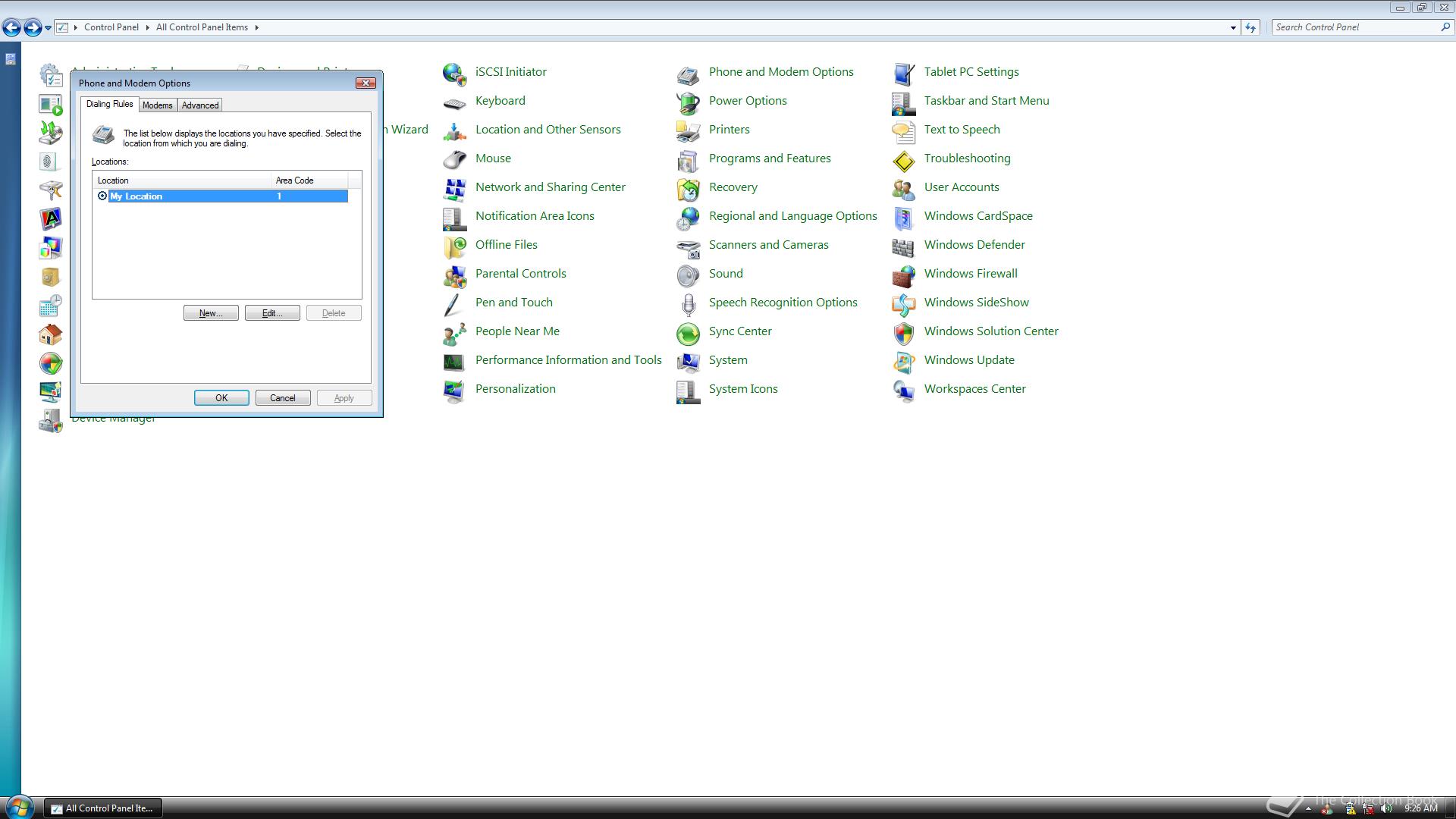Open the Taskbar and Start Menu link
1456x819 pixels.
point(987,101)
